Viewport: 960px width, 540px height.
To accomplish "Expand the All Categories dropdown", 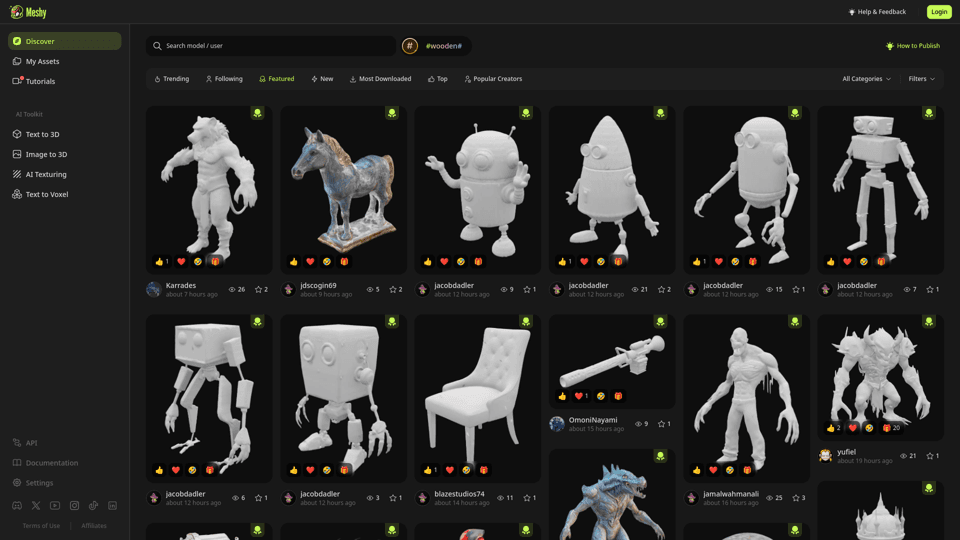I will [x=866, y=79].
